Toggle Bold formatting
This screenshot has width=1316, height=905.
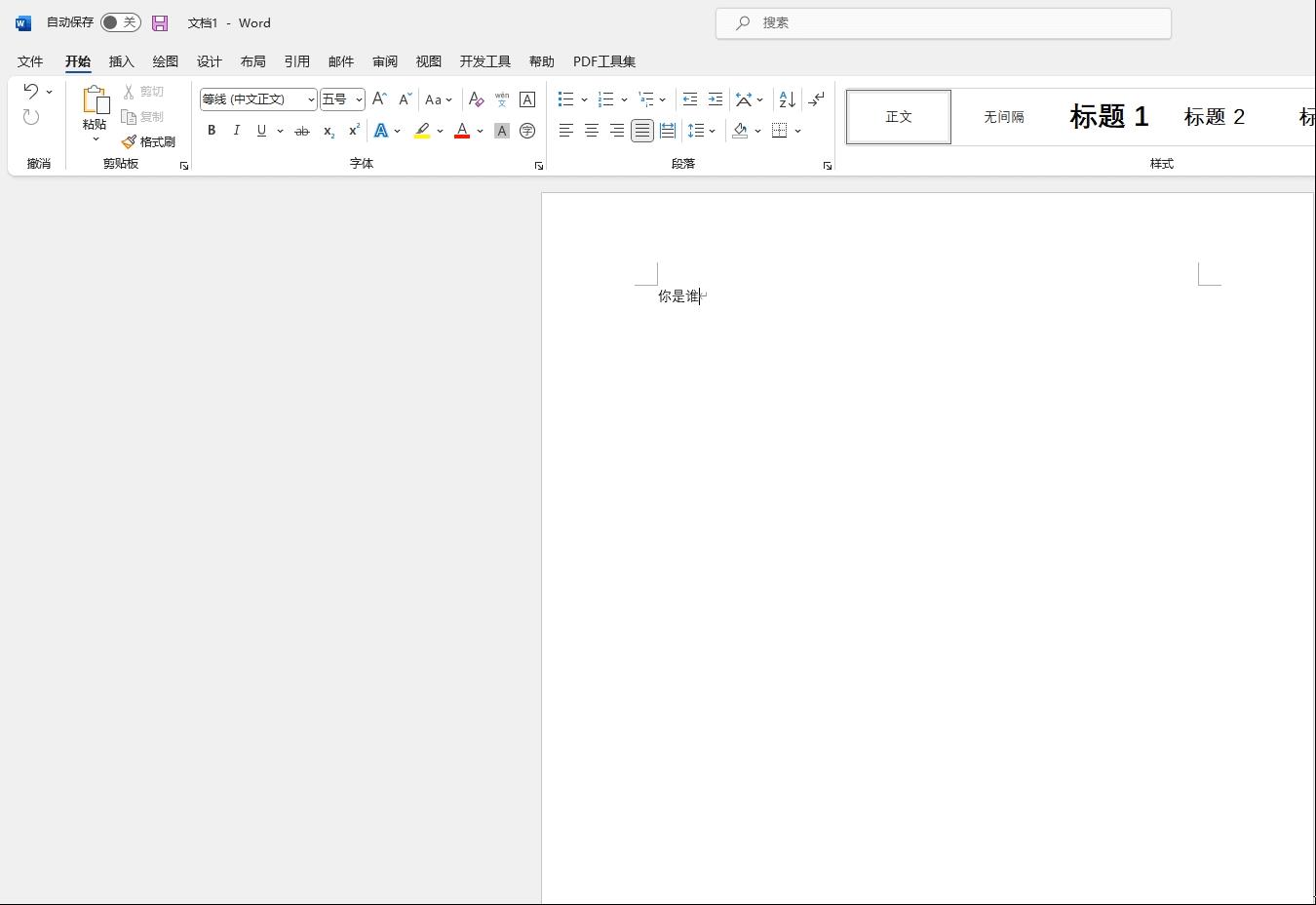point(212,131)
